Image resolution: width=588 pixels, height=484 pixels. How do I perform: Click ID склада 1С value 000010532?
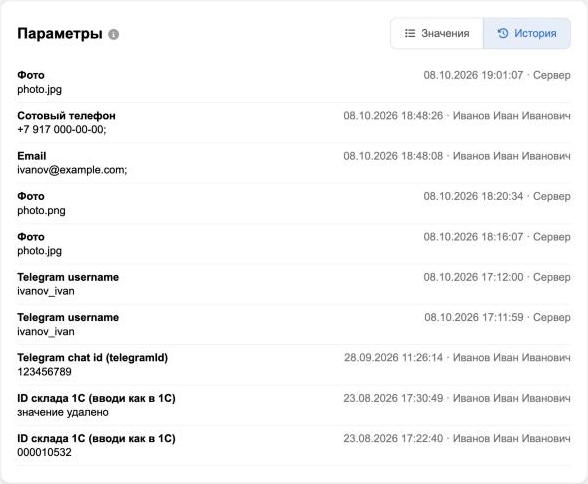pyautogui.click(x=44, y=453)
